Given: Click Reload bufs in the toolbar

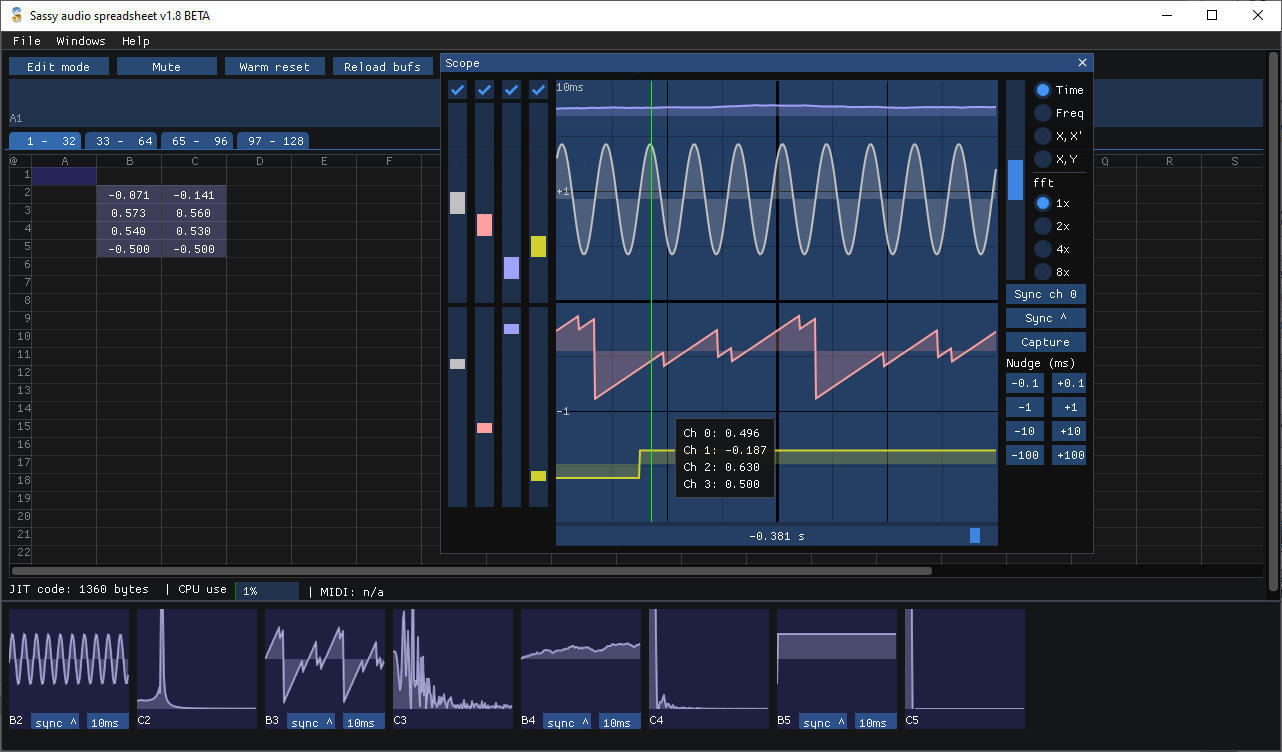Looking at the screenshot, I should coord(383,66).
